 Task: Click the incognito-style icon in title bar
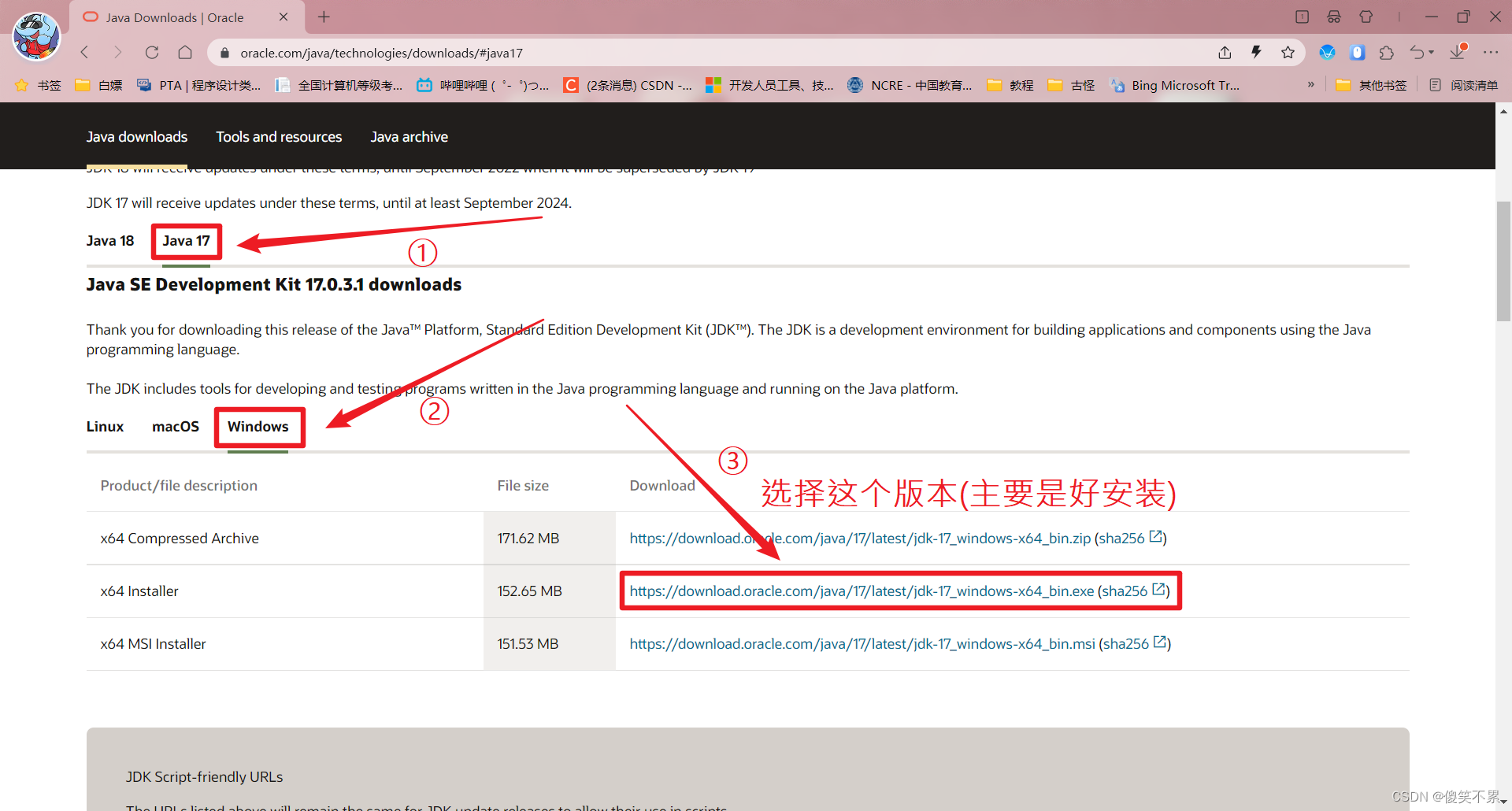[x=1334, y=17]
